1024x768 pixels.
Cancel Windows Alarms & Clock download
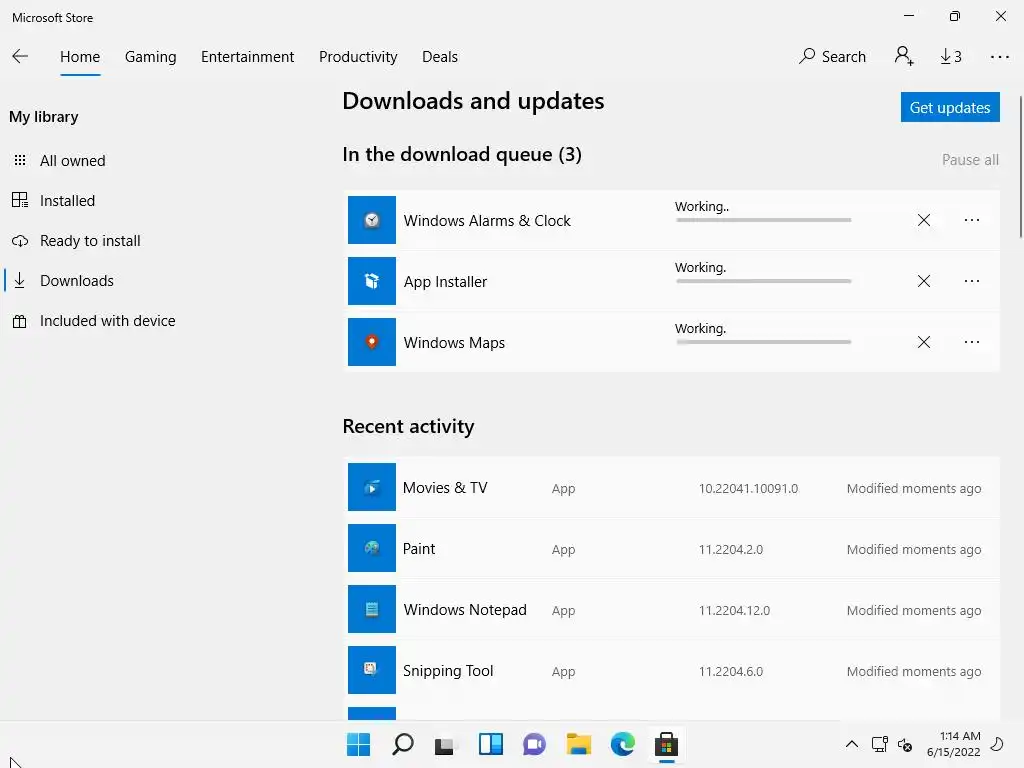[923, 220]
